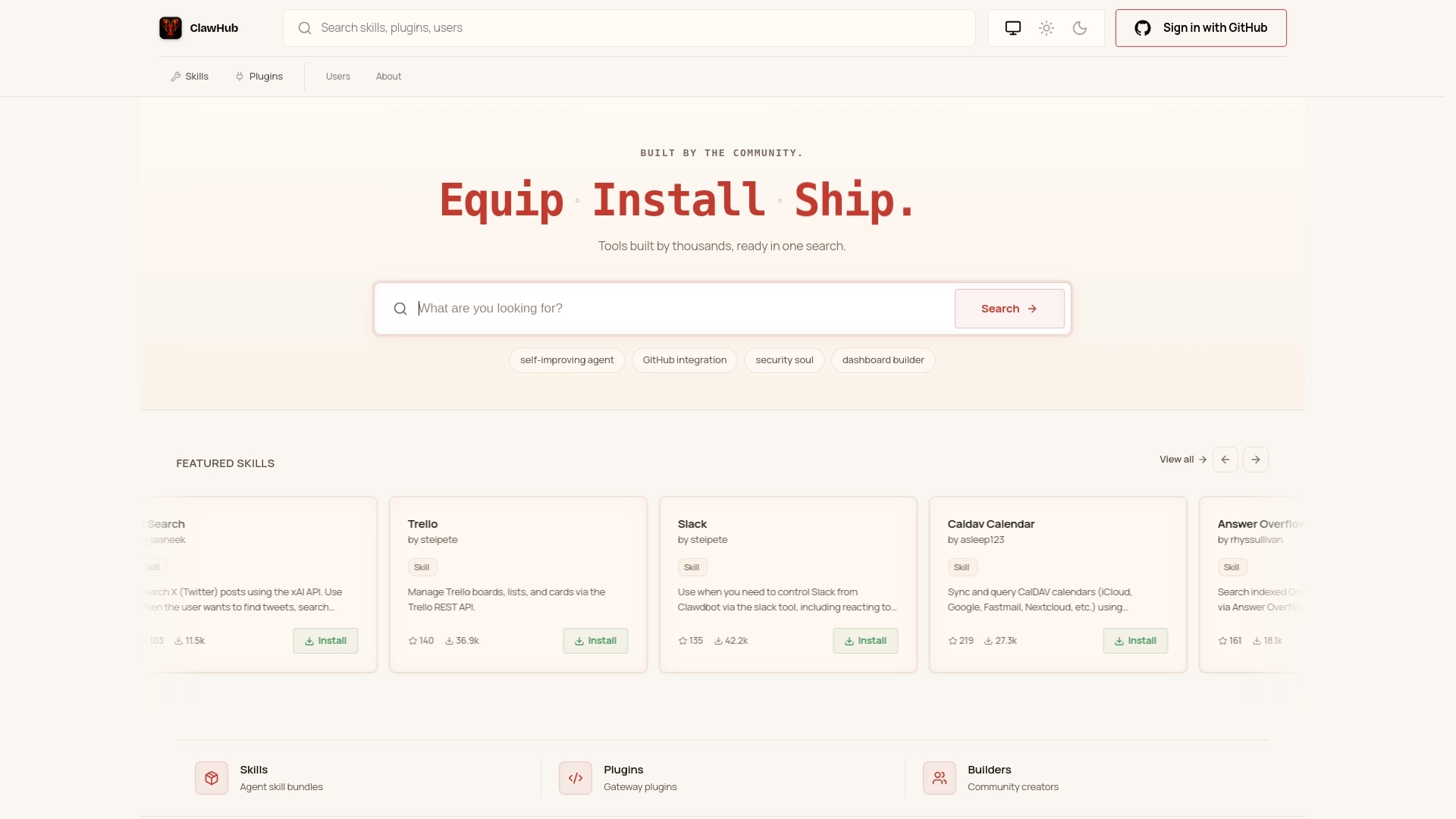Open the Caldav Calendar skill card title
Viewport: 1456px width, 819px height.
991,524
